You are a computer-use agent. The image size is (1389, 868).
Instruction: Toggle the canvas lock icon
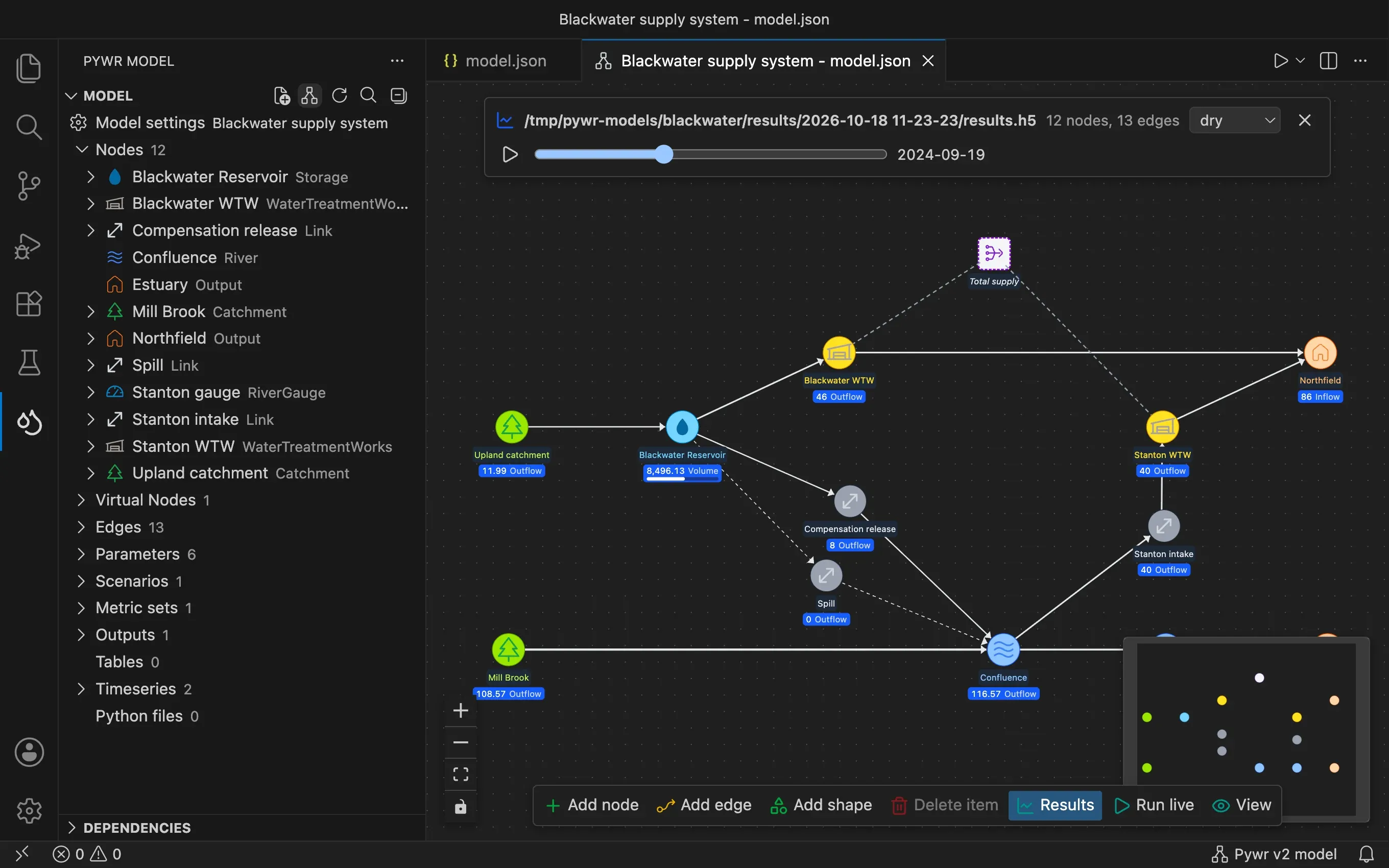click(x=460, y=807)
